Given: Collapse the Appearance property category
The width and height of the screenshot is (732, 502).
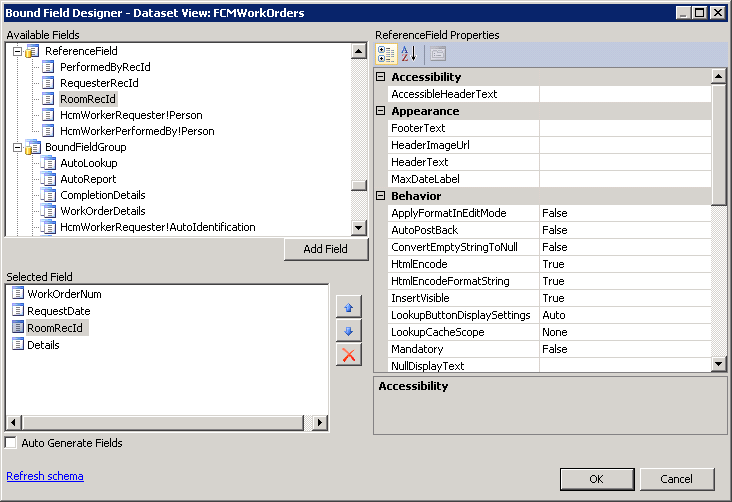Looking at the screenshot, I should point(381,111).
